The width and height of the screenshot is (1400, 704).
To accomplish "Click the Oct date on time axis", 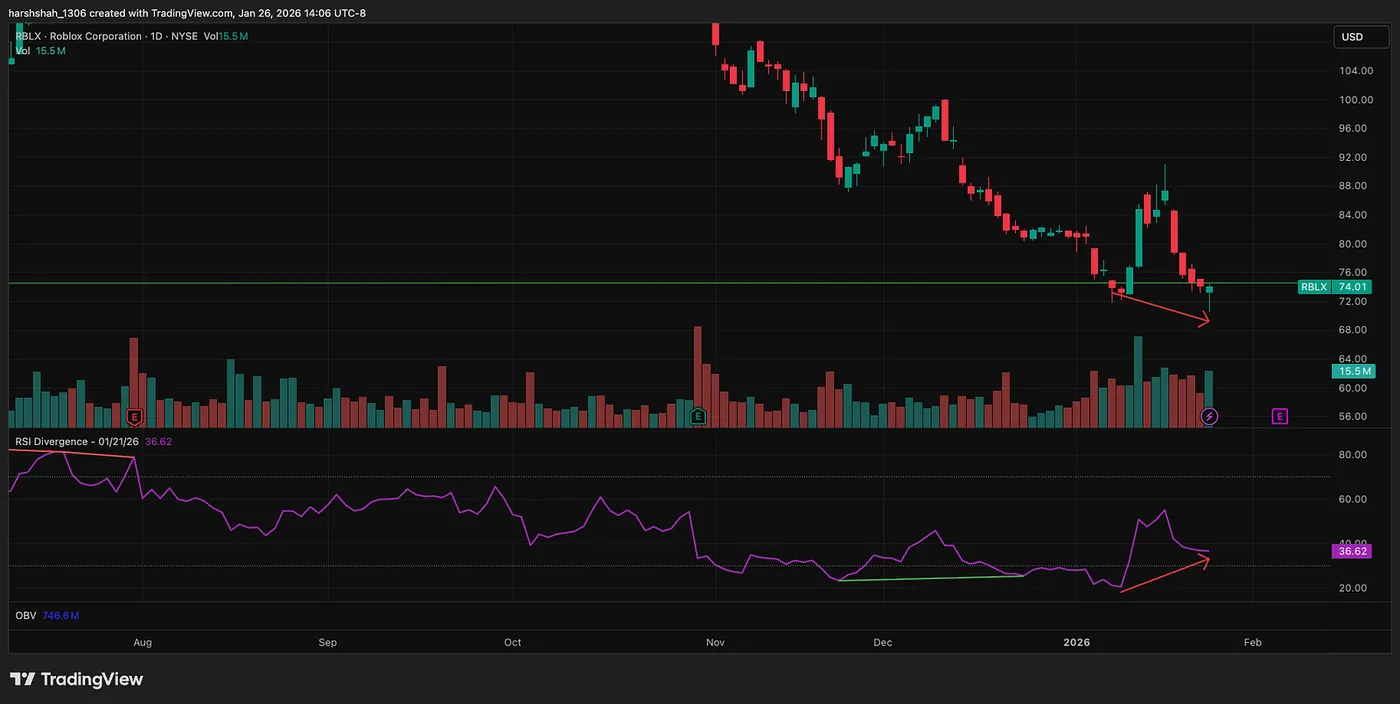I will tap(512, 643).
